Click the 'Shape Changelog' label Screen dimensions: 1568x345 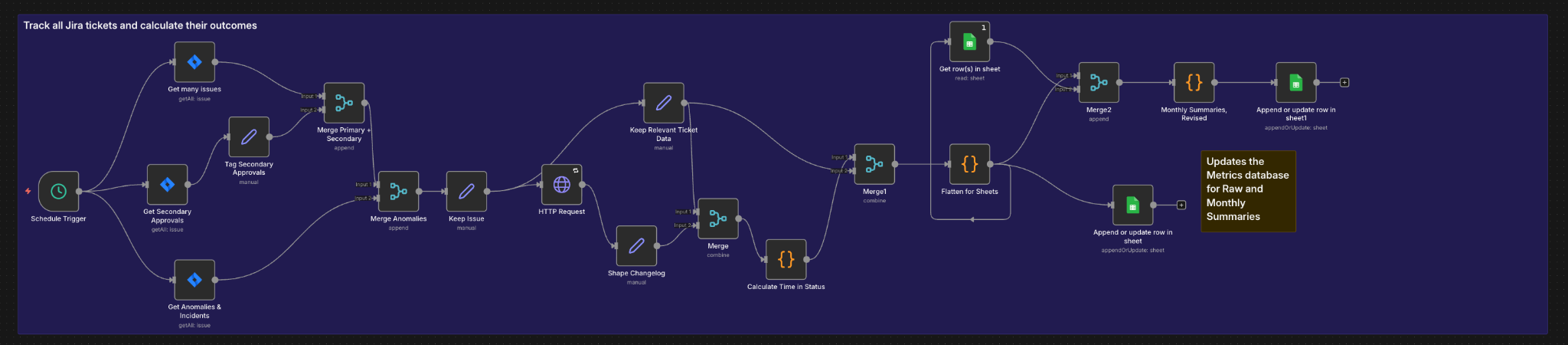(636, 273)
